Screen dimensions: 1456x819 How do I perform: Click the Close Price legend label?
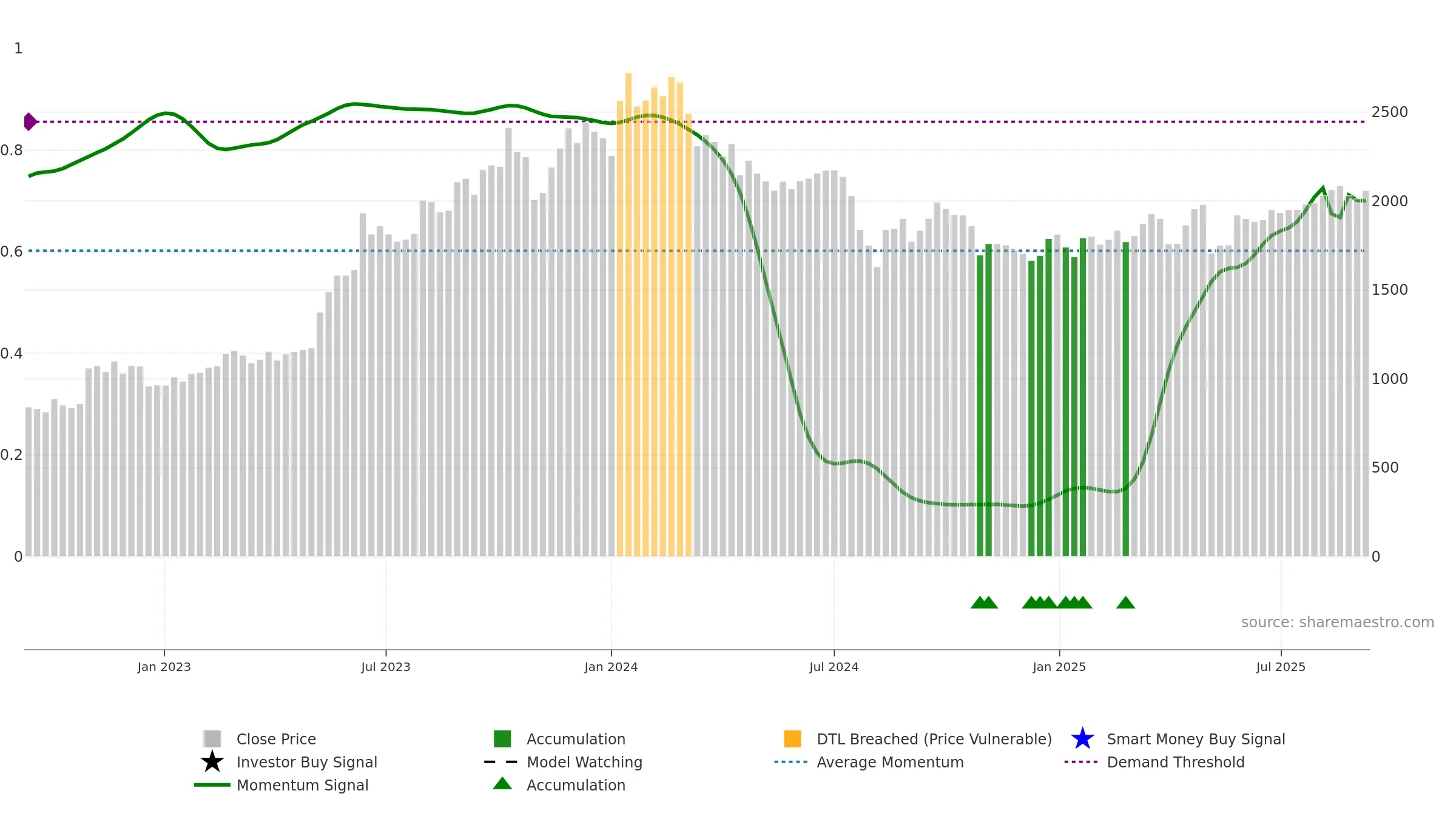276,739
